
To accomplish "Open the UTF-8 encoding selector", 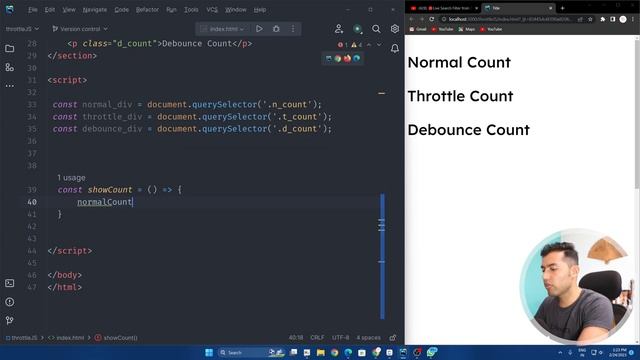I will [x=340, y=338].
